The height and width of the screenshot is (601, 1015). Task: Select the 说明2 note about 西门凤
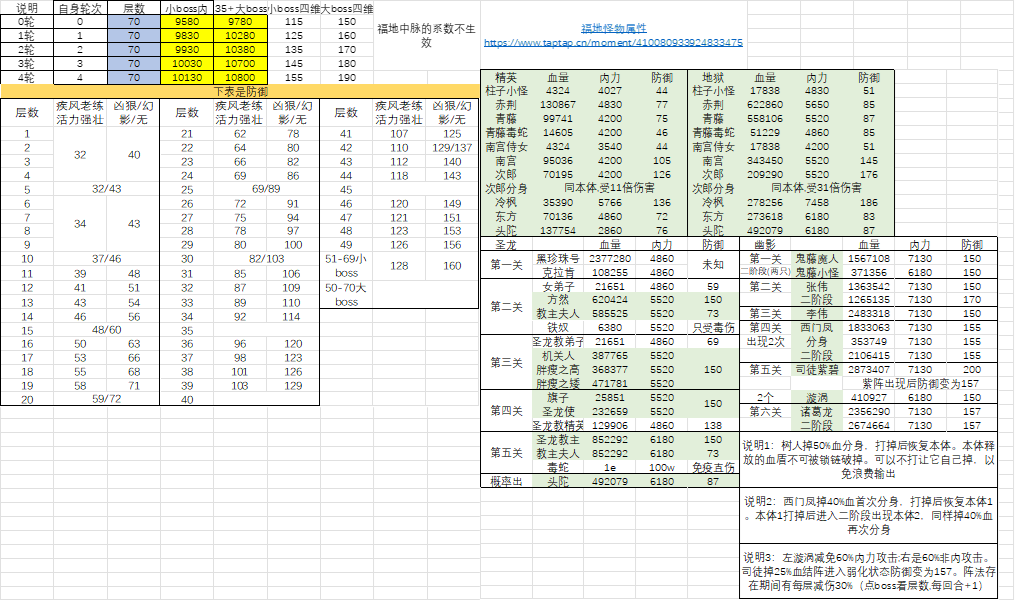point(869,516)
